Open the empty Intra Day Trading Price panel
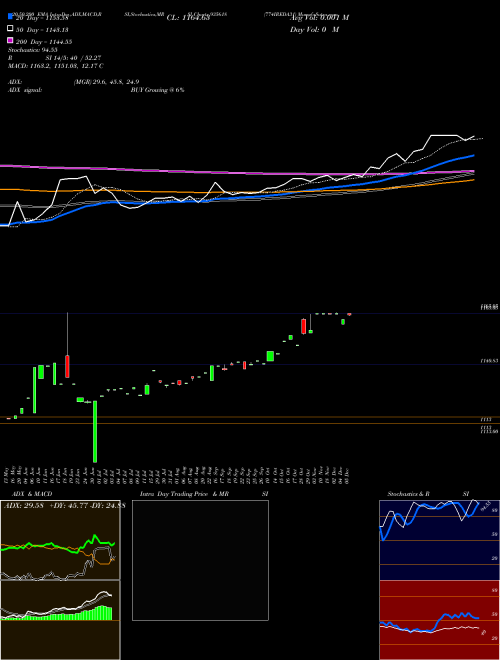 coord(200,560)
